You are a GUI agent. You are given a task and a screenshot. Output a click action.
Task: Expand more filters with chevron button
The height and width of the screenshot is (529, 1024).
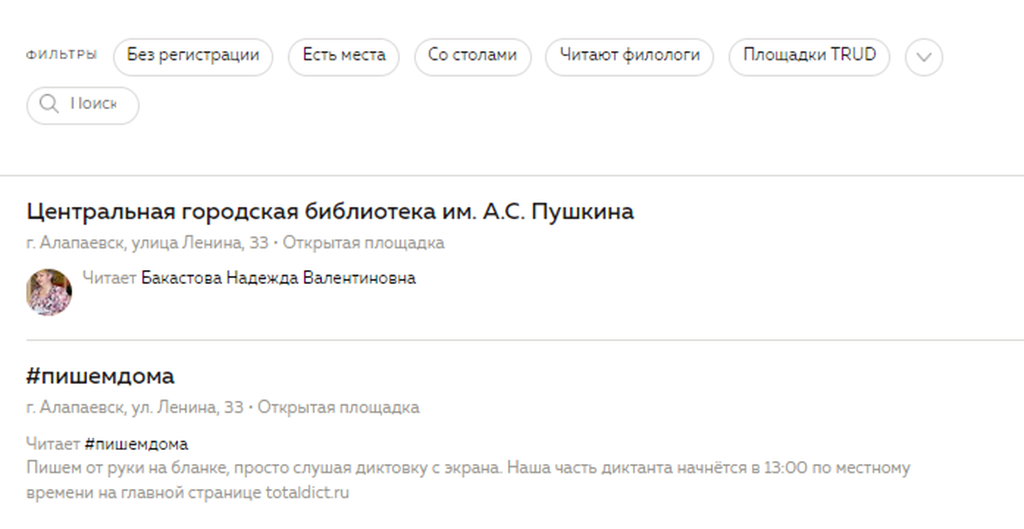[923, 57]
